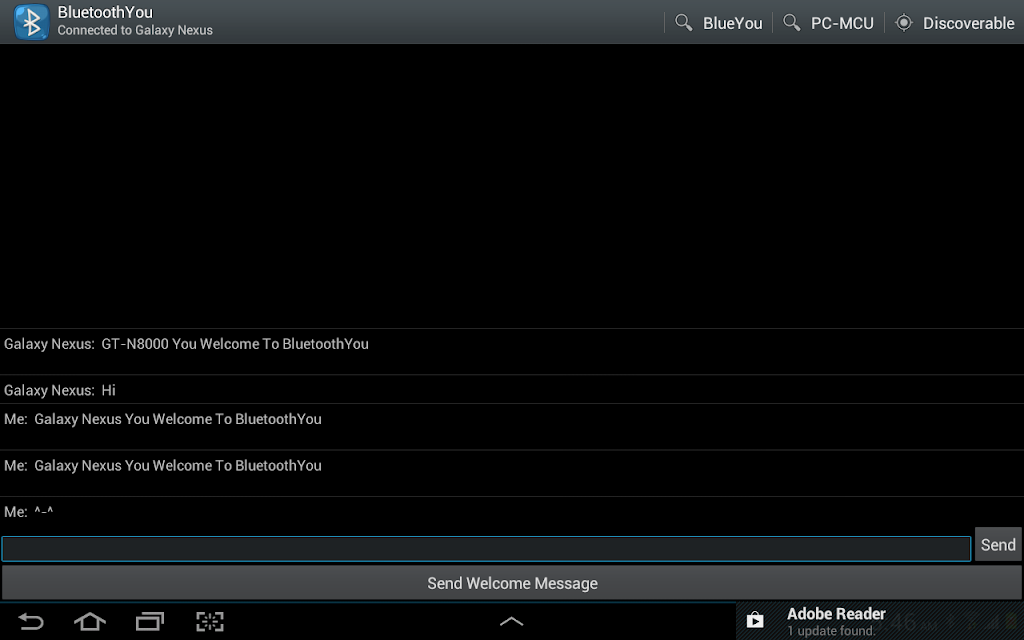The image size is (1024, 640).
Task: Click the Send button
Action: click(x=998, y=545)
